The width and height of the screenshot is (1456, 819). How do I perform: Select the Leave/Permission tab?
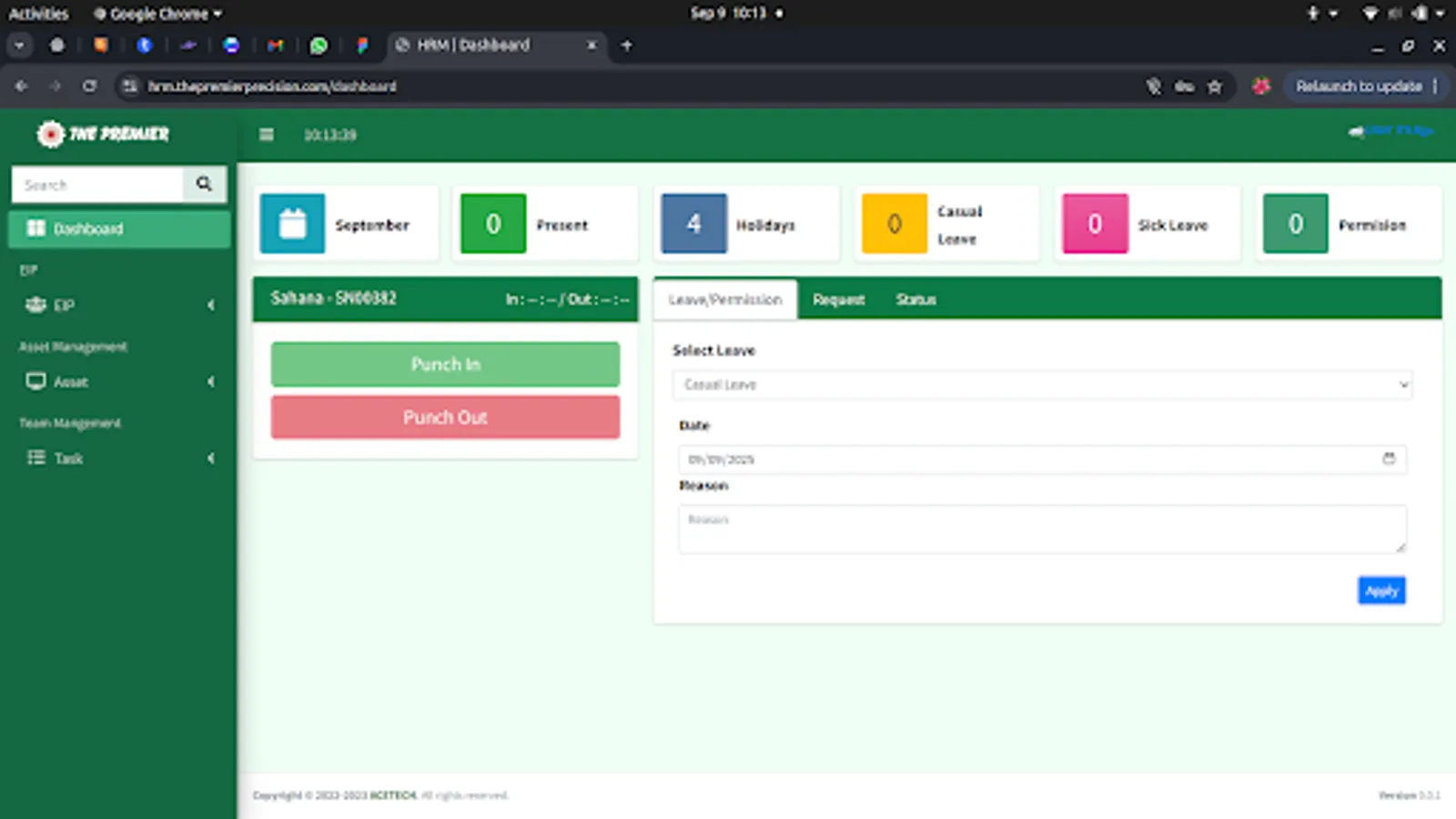tap(725, 299)
